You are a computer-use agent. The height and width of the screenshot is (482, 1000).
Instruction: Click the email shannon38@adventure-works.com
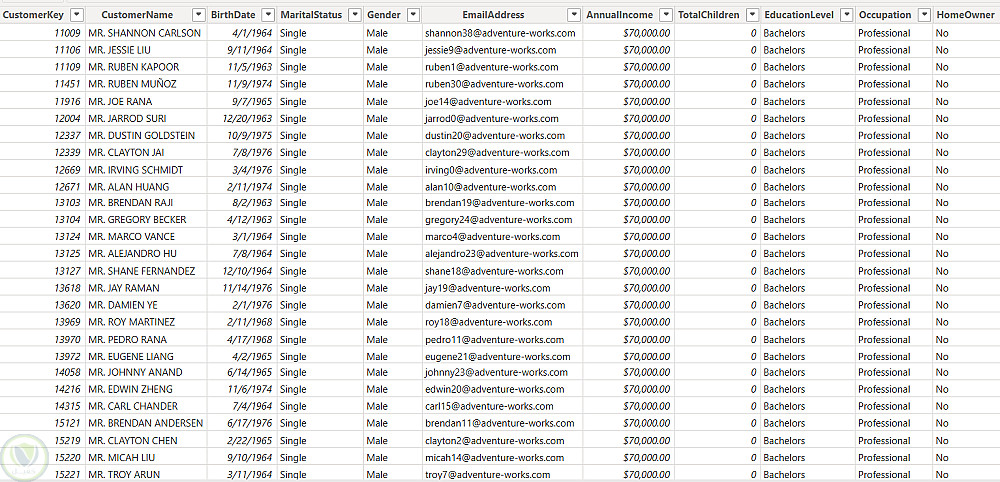coord(500,33)
